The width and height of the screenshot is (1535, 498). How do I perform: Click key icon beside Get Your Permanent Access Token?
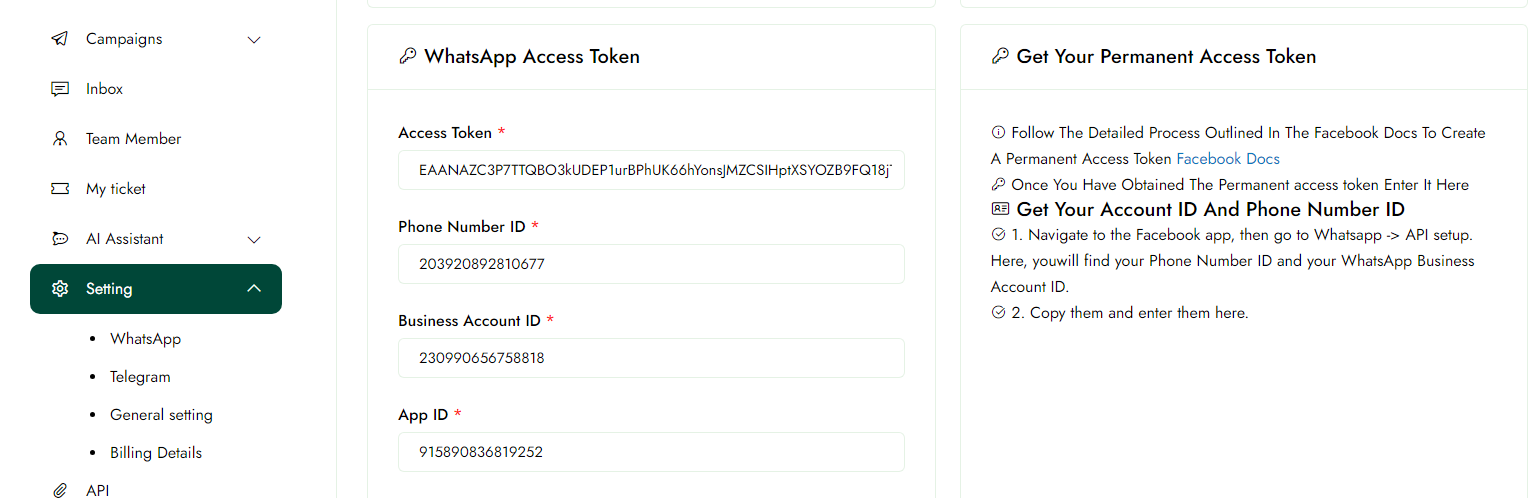point(999,56)
